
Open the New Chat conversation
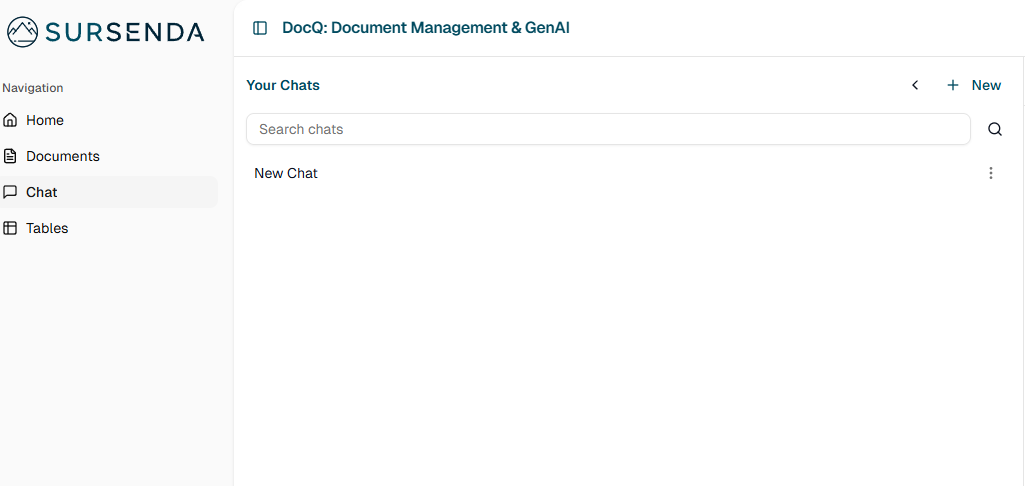click(x=286, y=173)
